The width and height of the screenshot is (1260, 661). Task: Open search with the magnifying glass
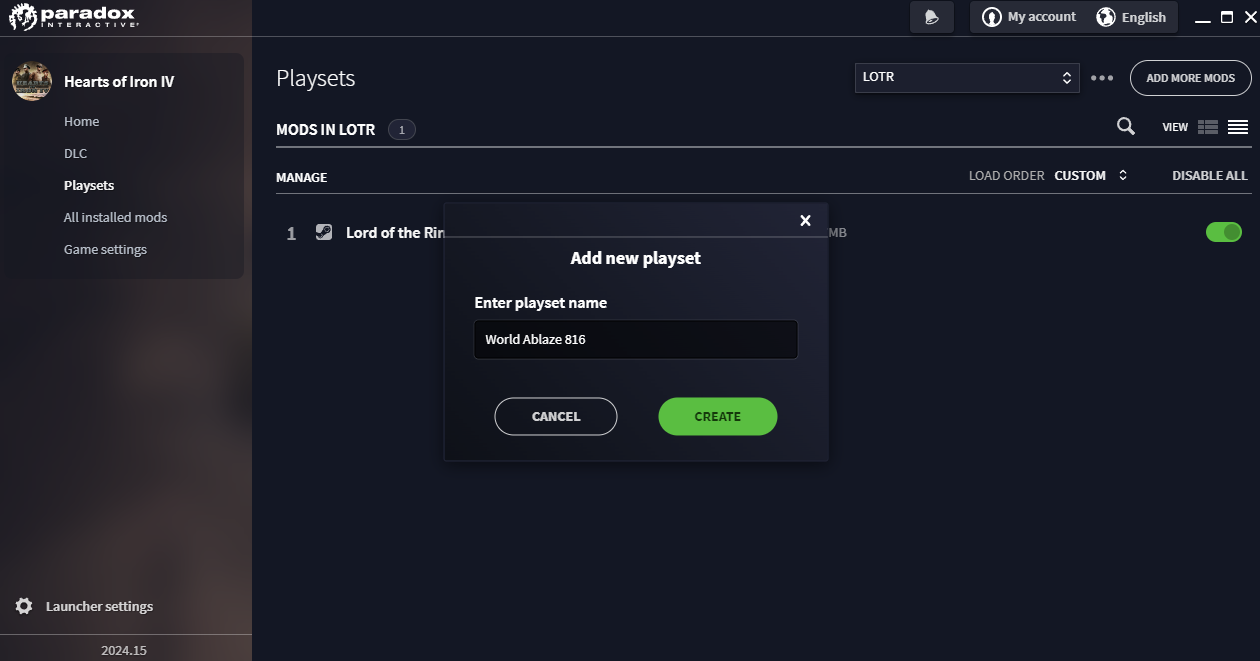pos(1126,126)
